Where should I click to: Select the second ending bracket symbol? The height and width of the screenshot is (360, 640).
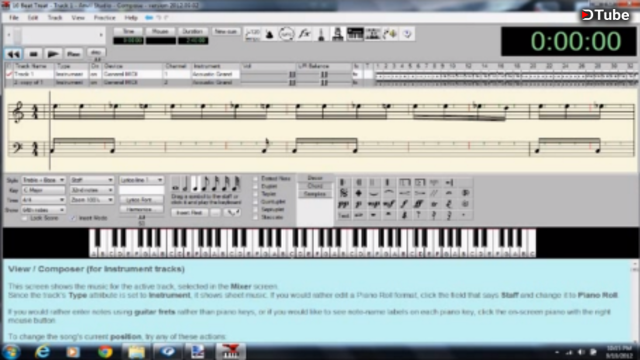coord(419,182)
